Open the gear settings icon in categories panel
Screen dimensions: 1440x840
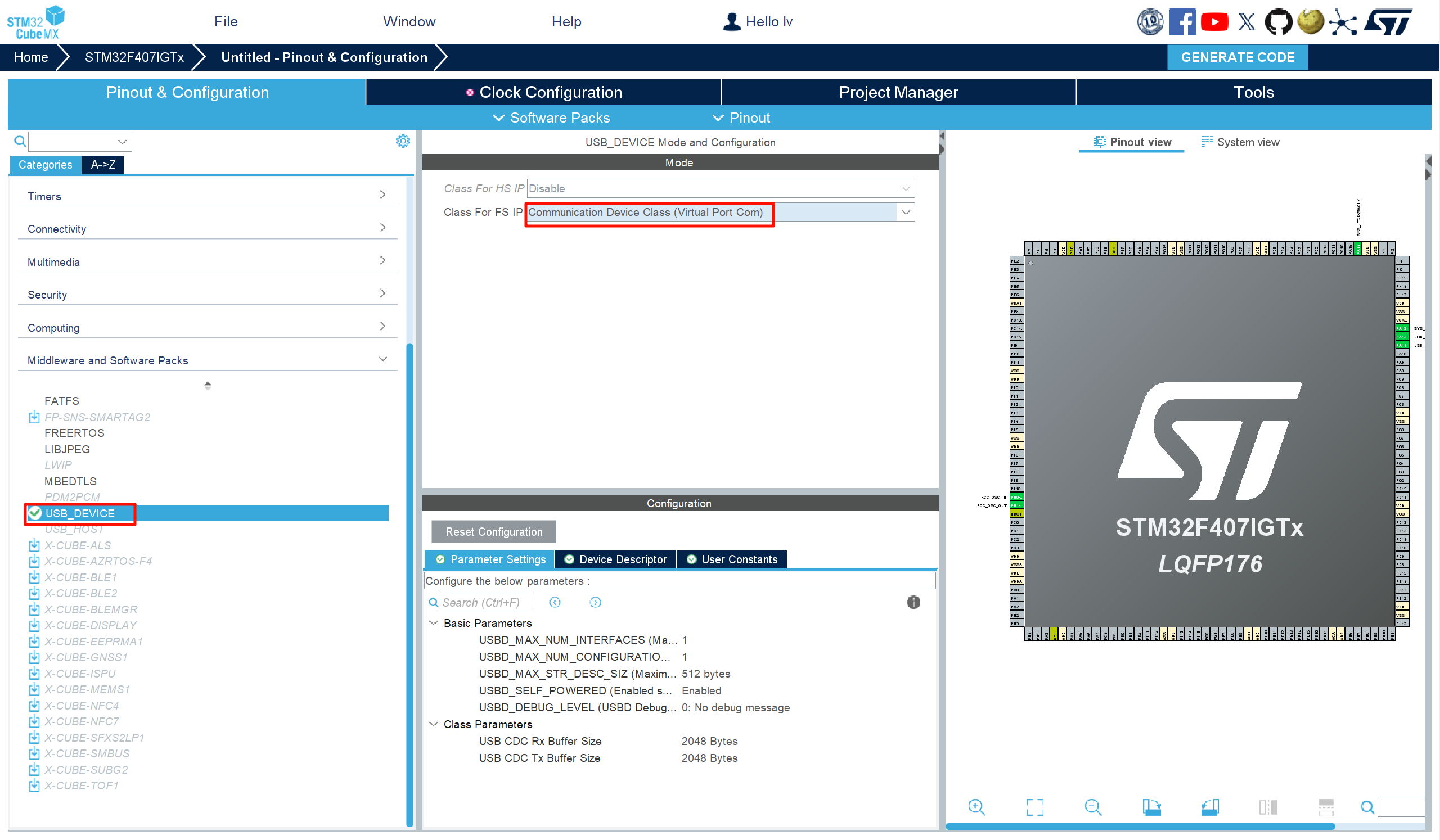pos(403,141)
